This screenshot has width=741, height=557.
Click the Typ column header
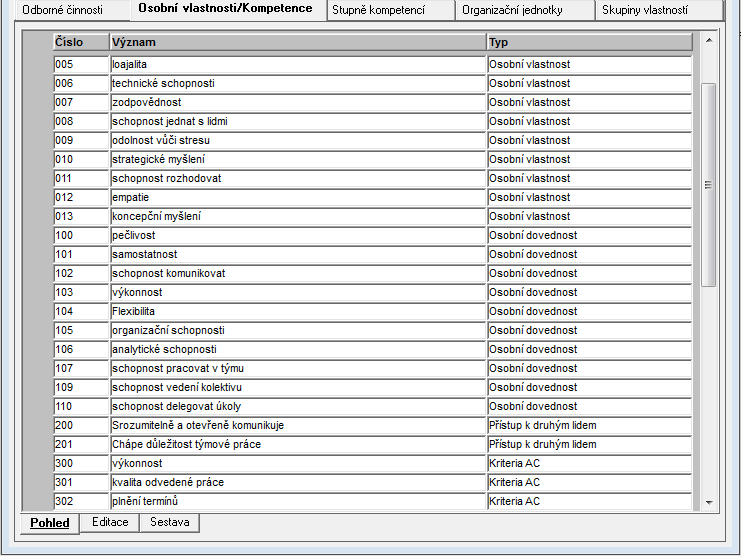590,42
